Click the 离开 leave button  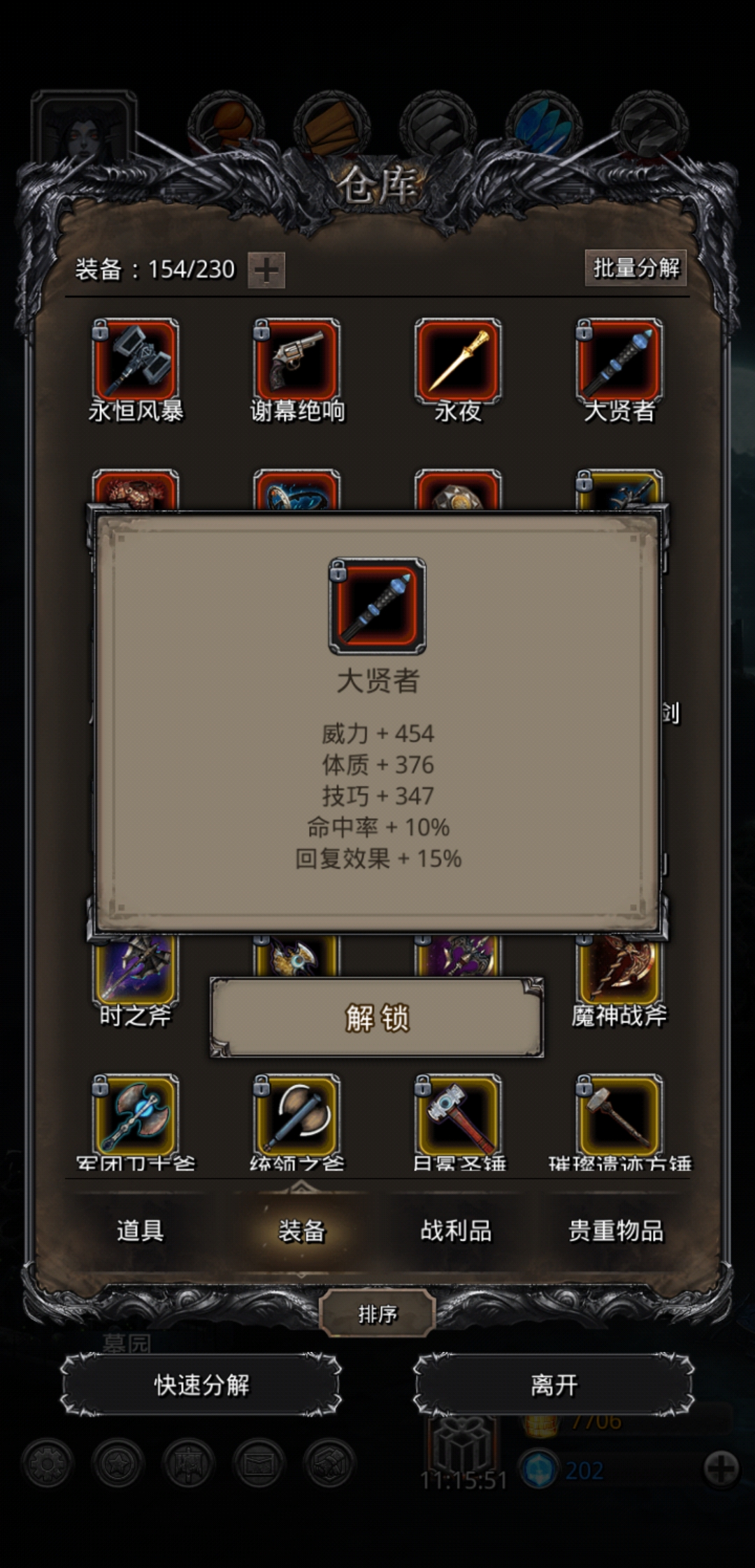[x=554, y=1385]
